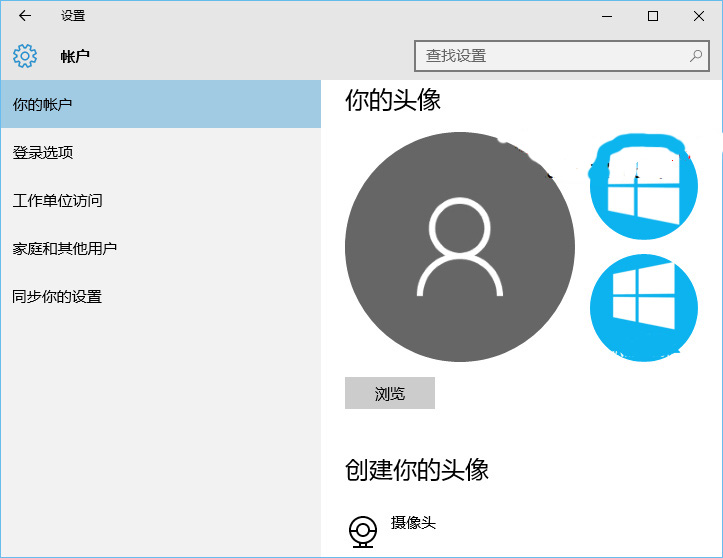Click the 创建你的头像 heading
The height and width of the screenshot is (558, 723).
tap(417, 470)
